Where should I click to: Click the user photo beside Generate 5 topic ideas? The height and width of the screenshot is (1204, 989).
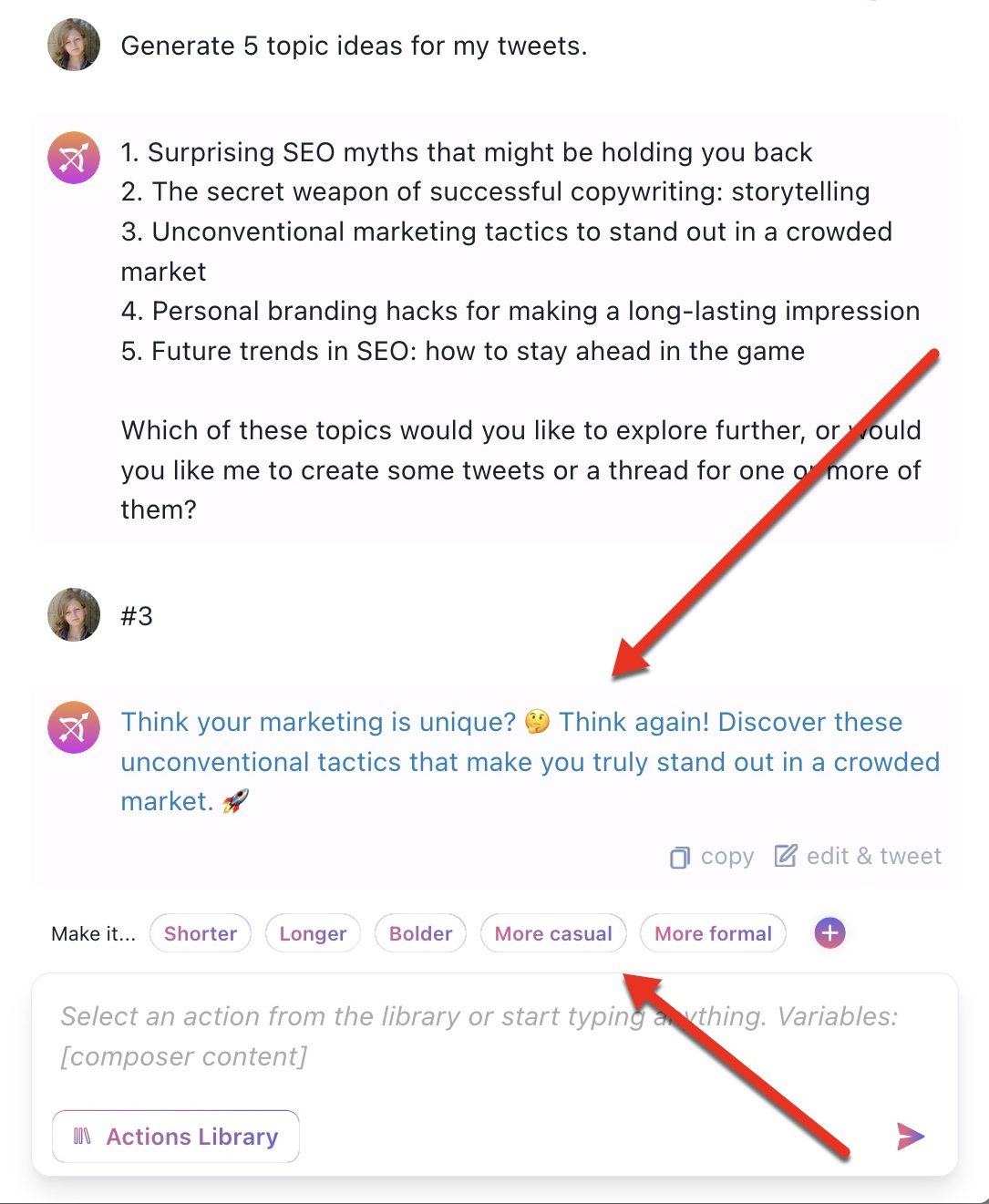tap(74, 45)
